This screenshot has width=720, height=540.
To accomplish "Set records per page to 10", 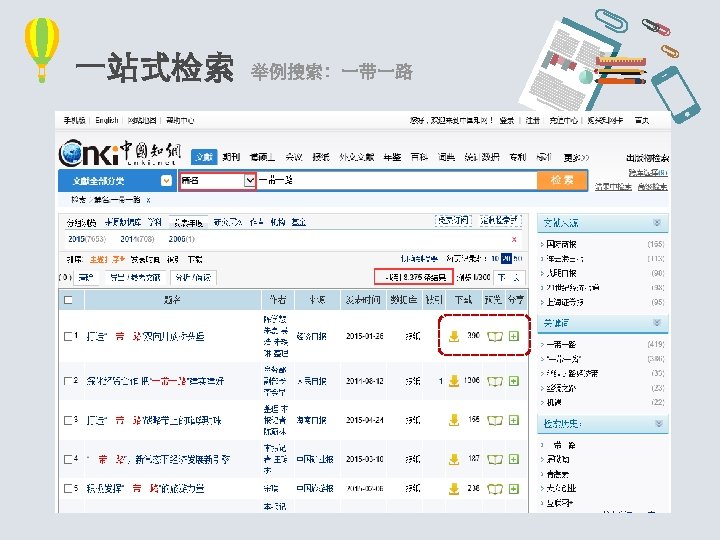I will [495, 259].
